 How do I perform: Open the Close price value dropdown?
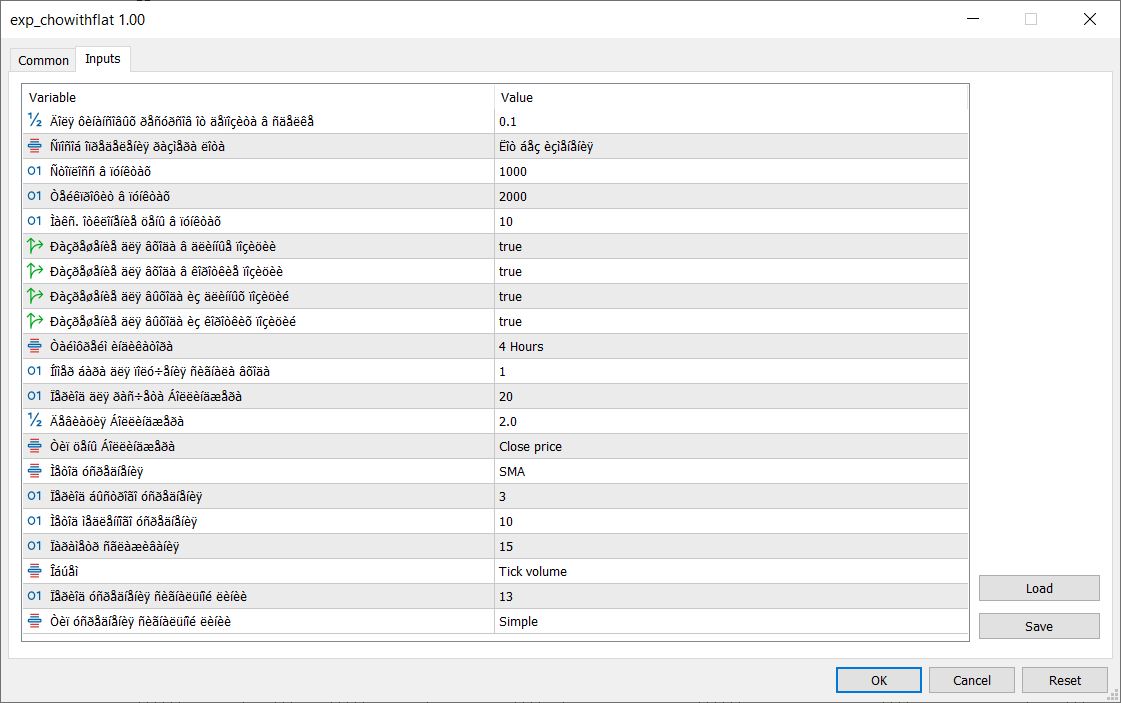click(x=730, y=446)
